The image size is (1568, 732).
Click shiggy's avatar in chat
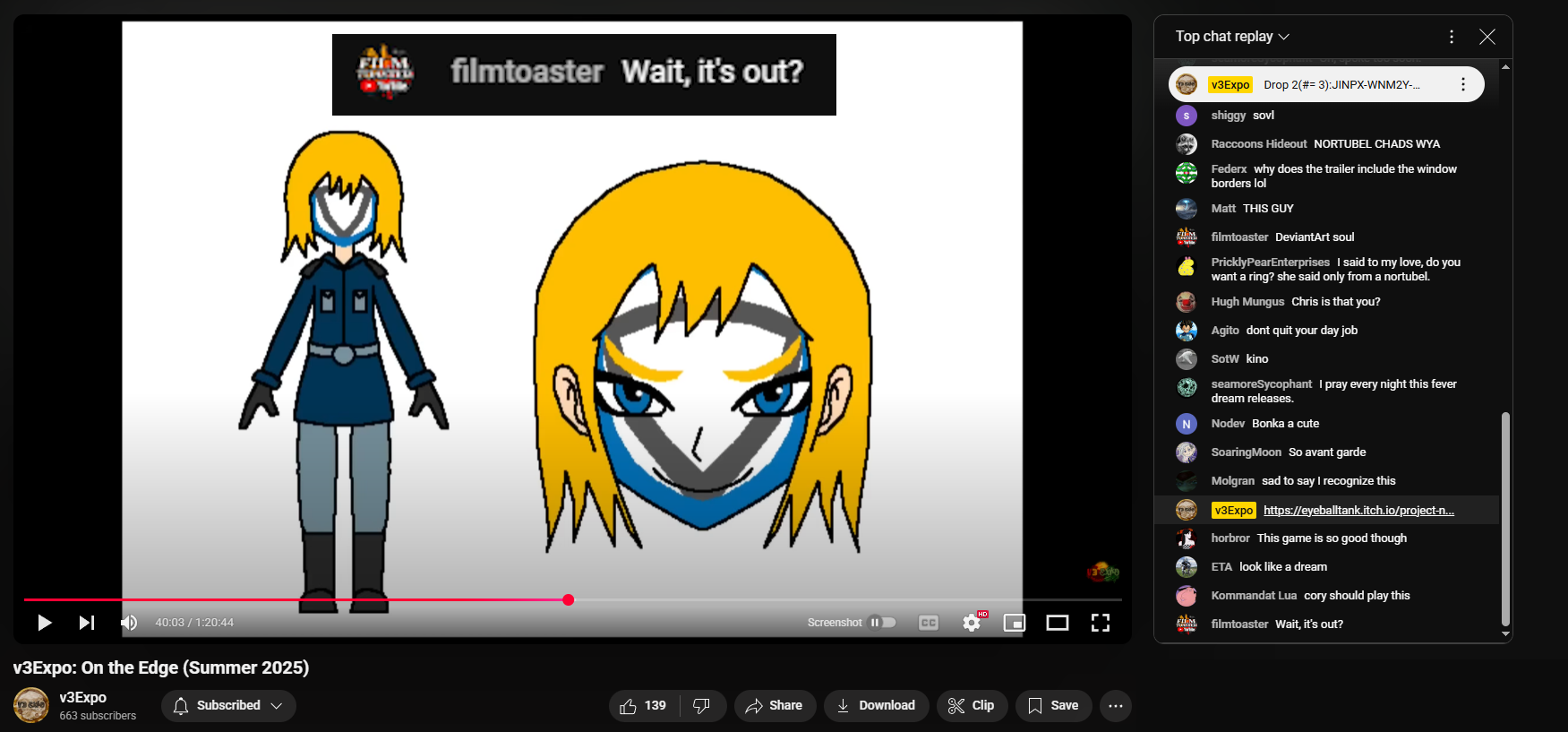tap(1187, 116)
